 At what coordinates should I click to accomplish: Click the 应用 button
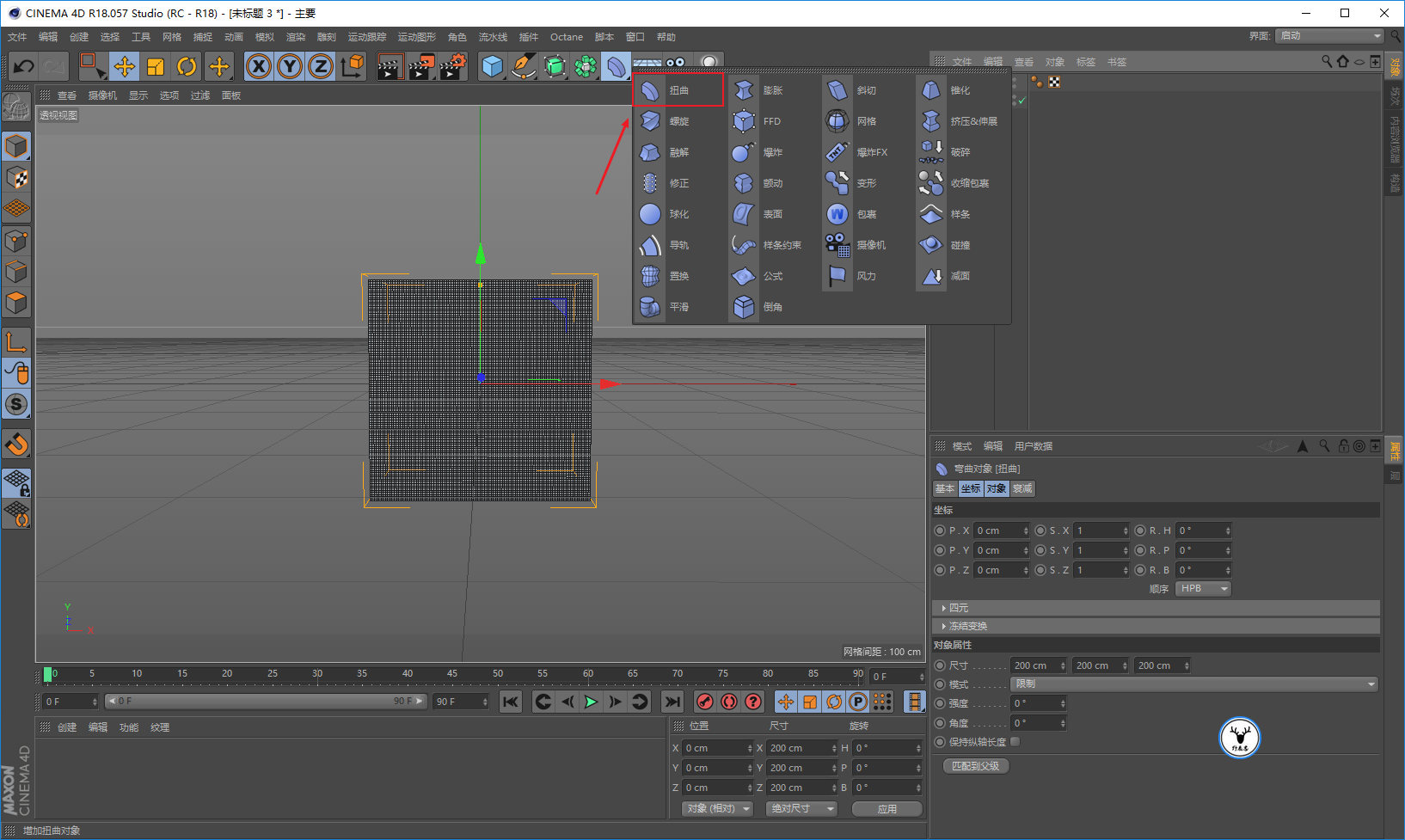click(x=887, y=809)
